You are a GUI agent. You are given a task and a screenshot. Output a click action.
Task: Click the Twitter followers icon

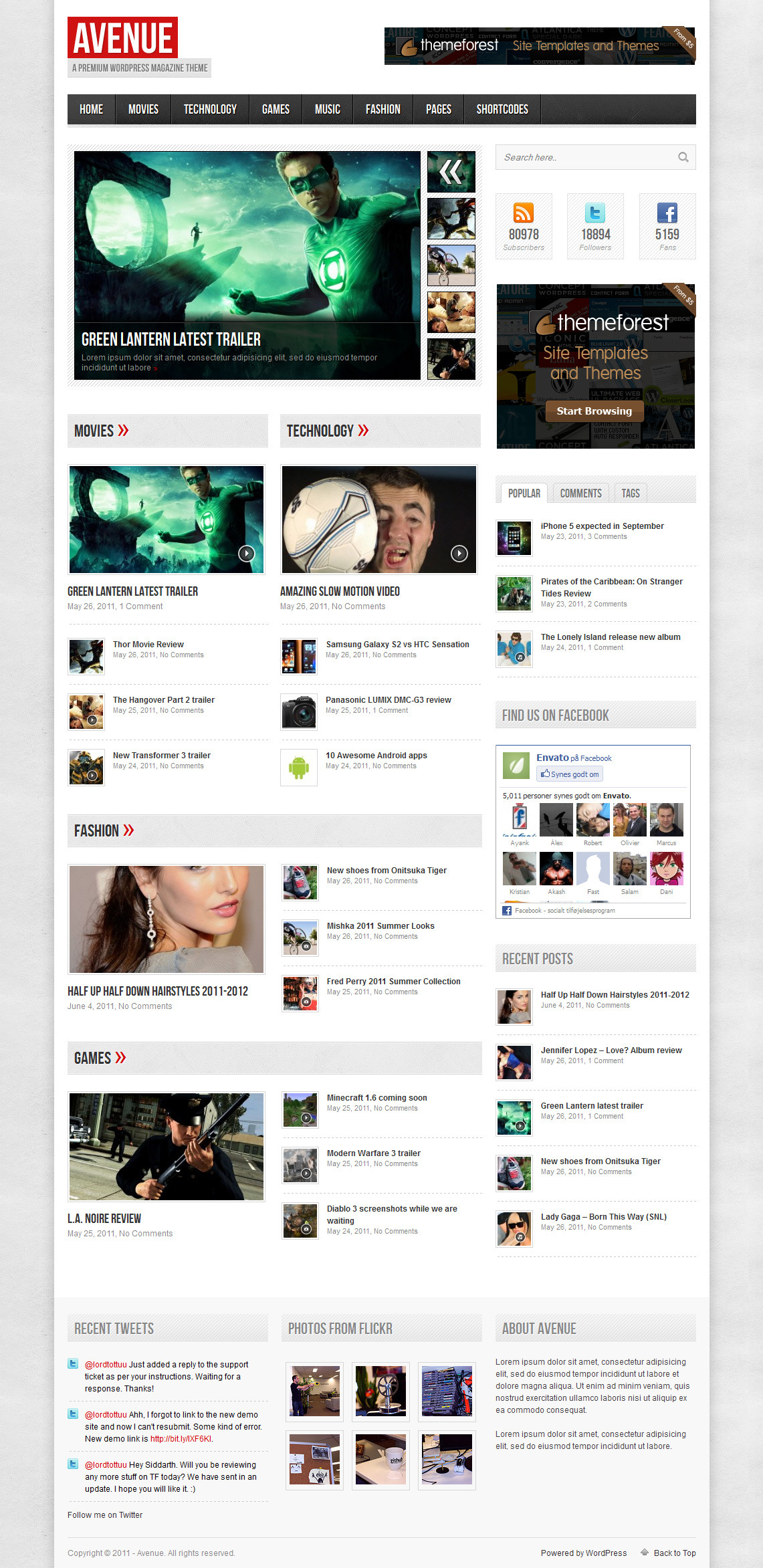(x=595, y=213)
